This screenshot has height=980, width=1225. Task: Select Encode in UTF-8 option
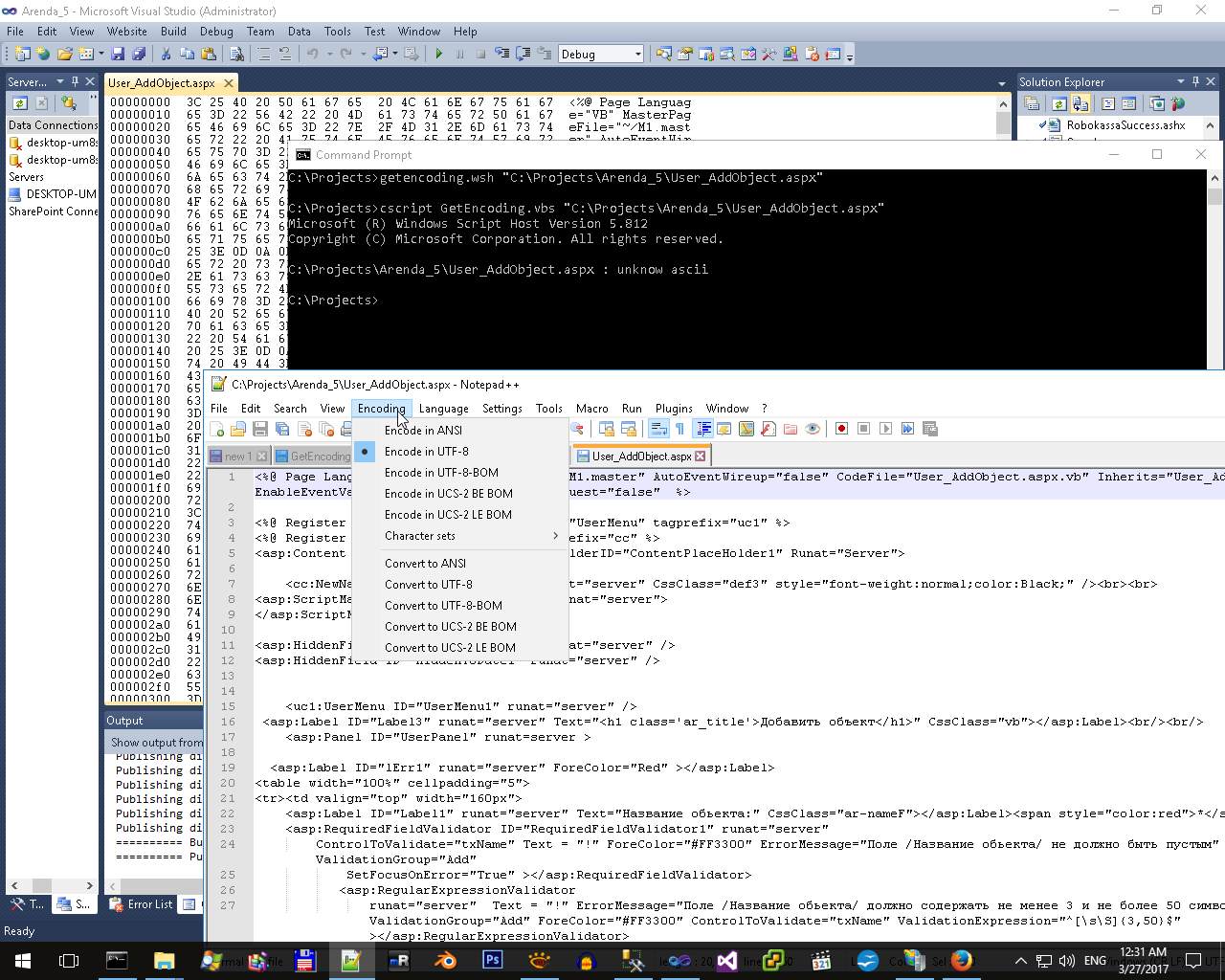427,452
